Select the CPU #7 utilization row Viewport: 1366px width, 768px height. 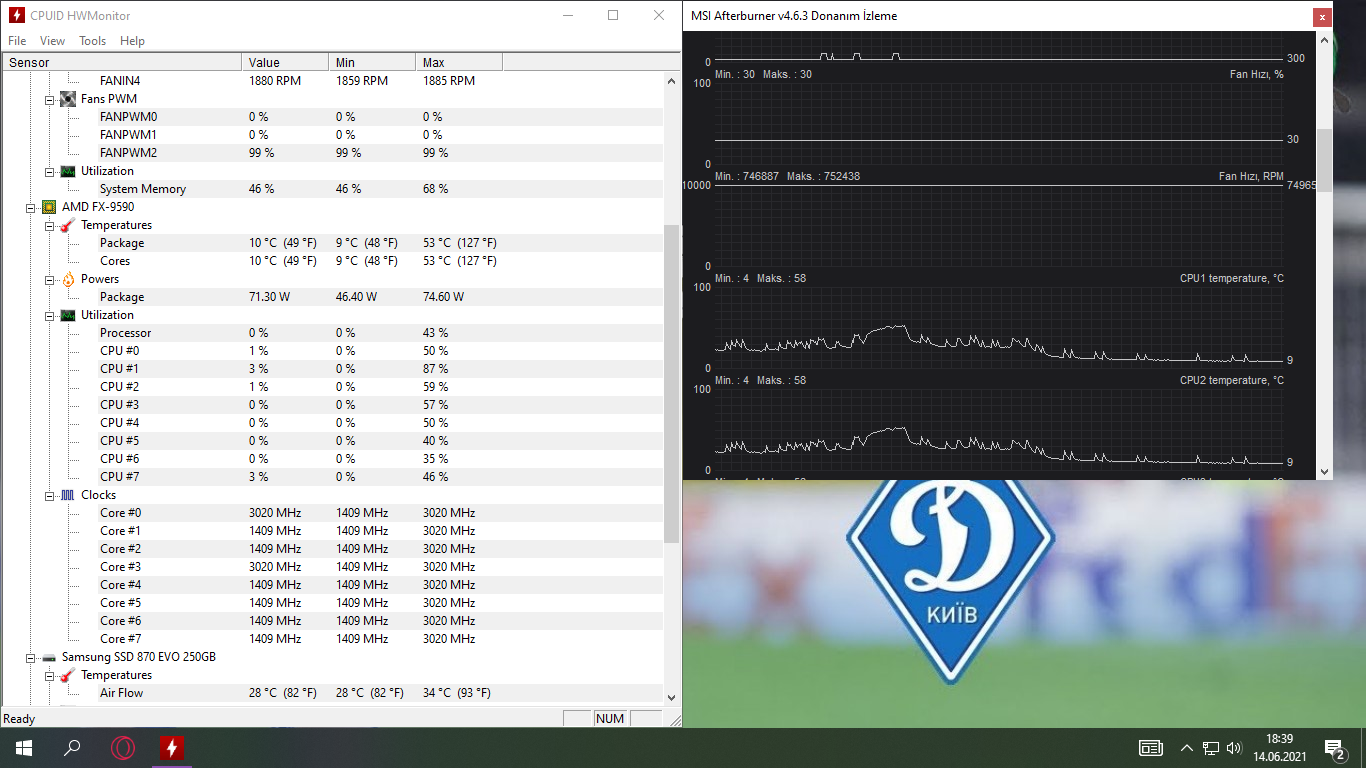[x=332, y=477]
